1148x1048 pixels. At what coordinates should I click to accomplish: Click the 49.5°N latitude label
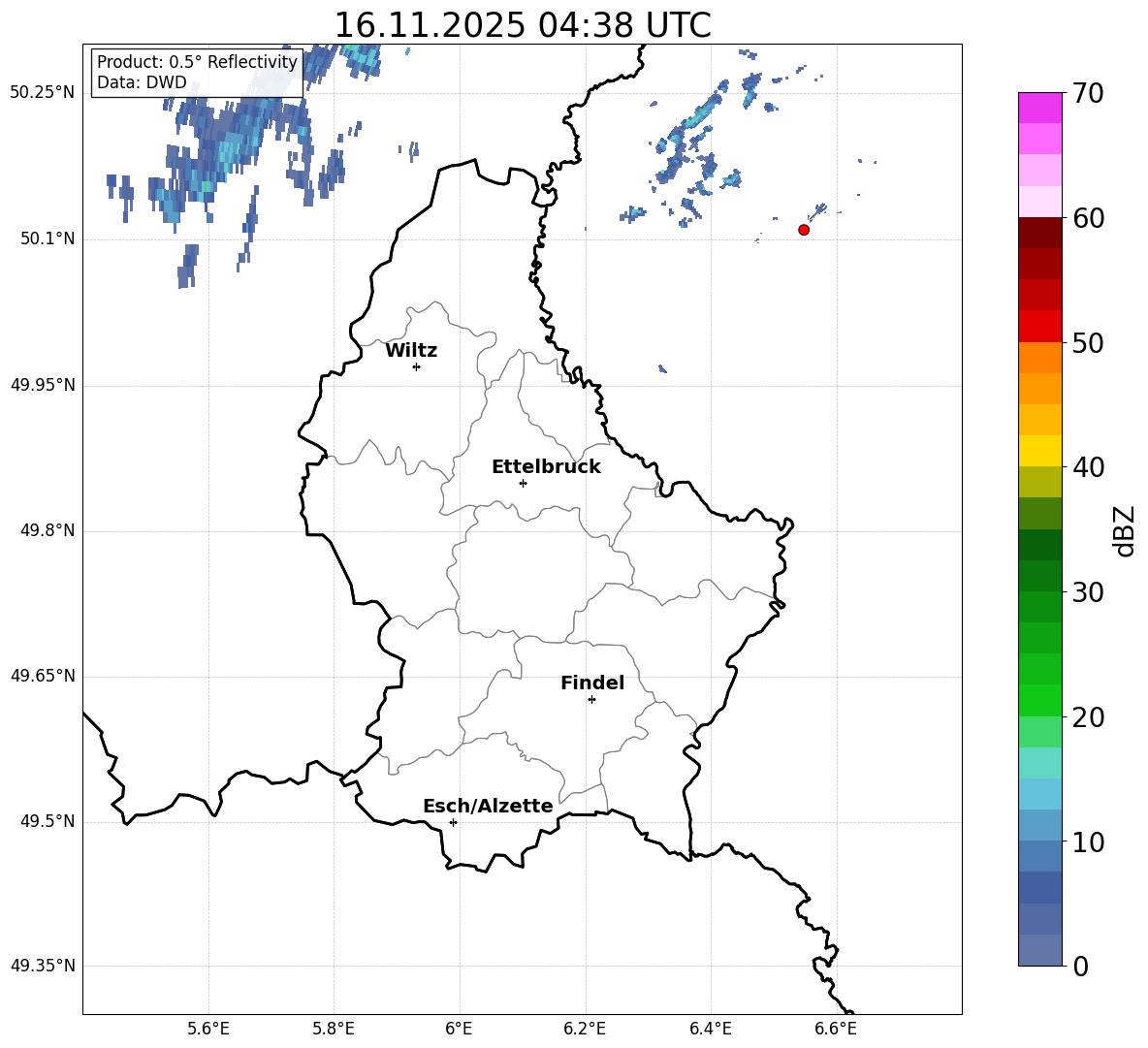pos(48,821)
